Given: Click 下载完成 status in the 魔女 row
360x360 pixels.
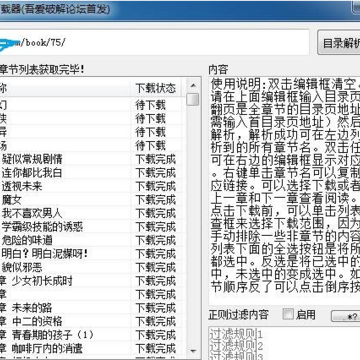Looking at the screenshot, I should point(156,200).
